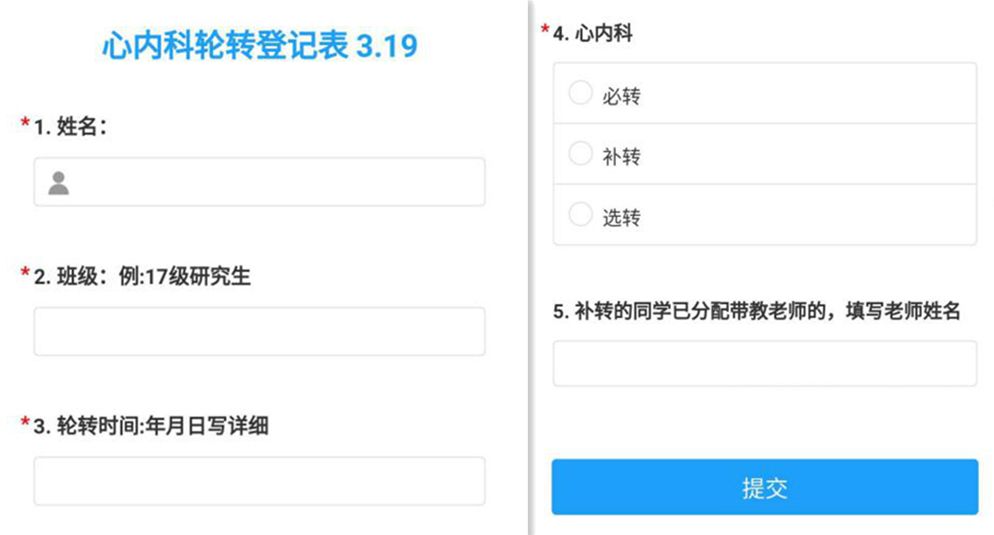Image resolution: width=994 pixels, height=535 pixels.
Task: Click the red asterisk beside 轮转时间
Action: point(25,422)
